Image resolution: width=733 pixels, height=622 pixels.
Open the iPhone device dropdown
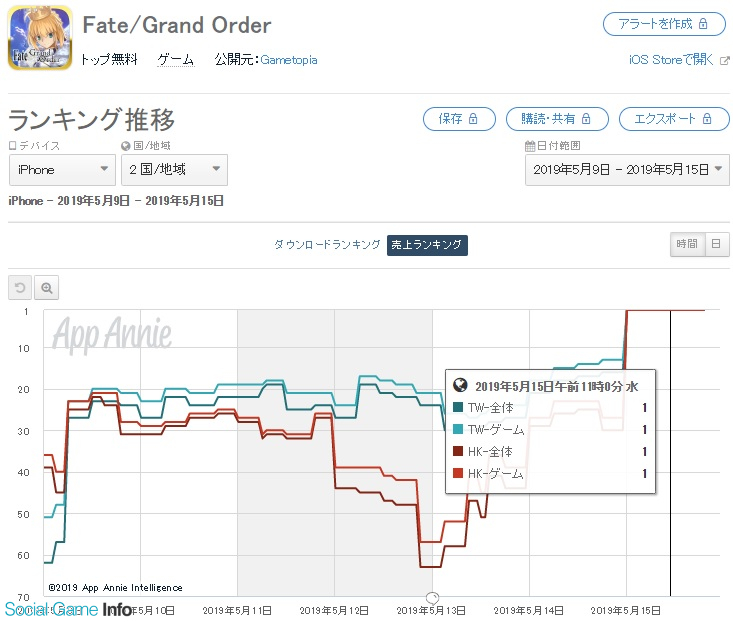point(62,170)
